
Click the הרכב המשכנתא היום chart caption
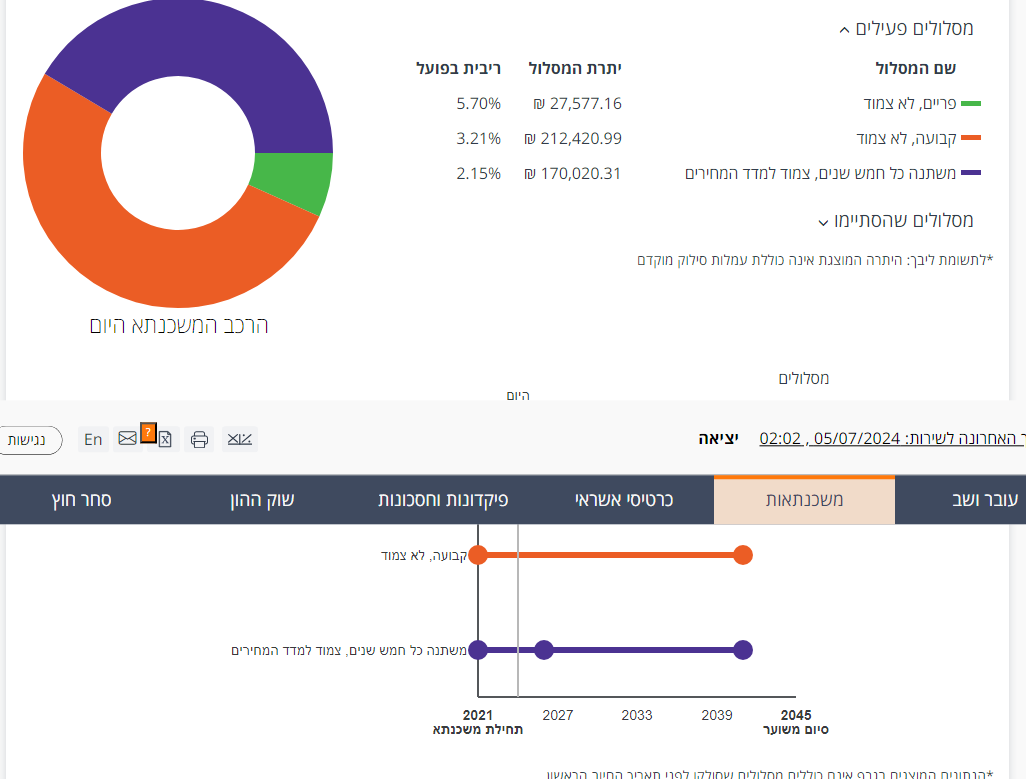[x=179, y=325]
